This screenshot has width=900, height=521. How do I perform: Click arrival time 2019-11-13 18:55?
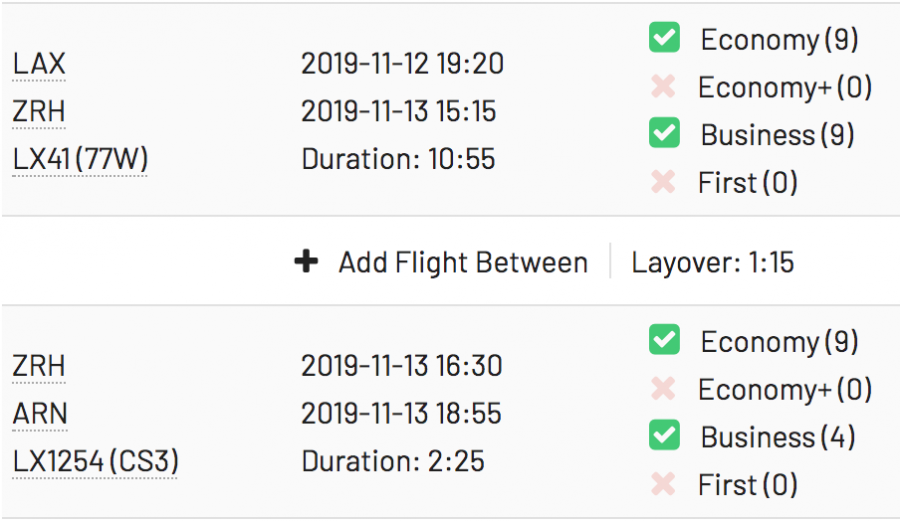[x=402, y=414]
